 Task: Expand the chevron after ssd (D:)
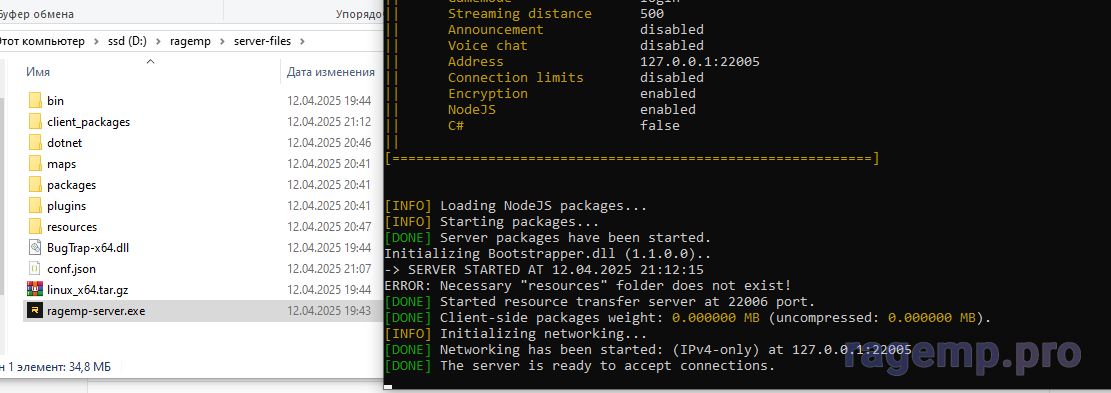point(159,41)
